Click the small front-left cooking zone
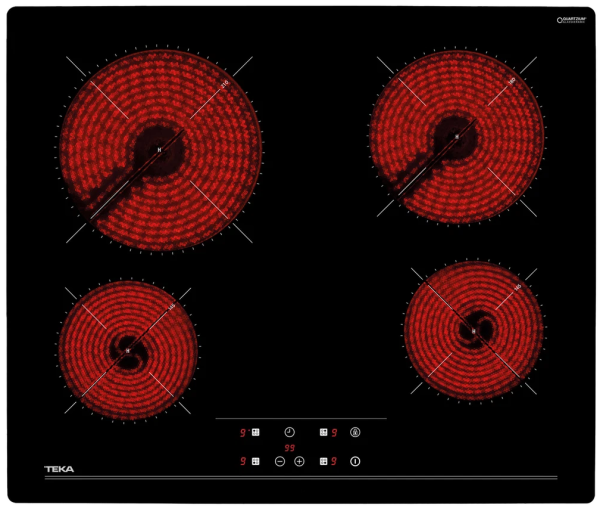Screen dimensions: 600x508 [x=126, y=350]
